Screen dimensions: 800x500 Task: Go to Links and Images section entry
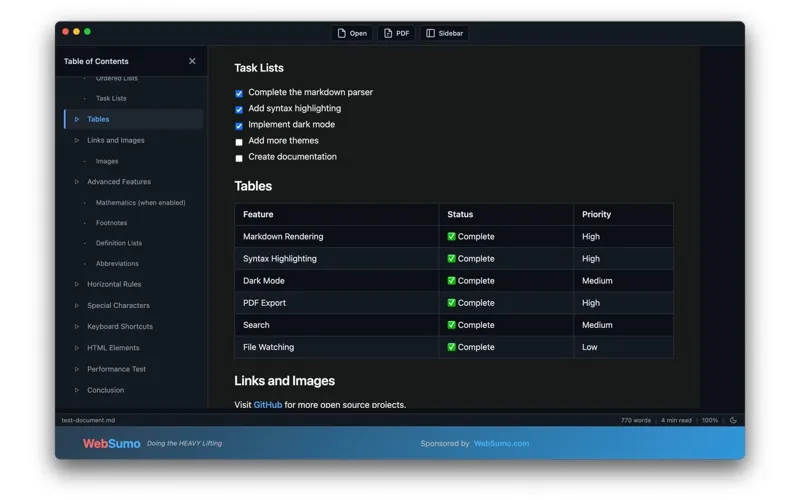116,140
